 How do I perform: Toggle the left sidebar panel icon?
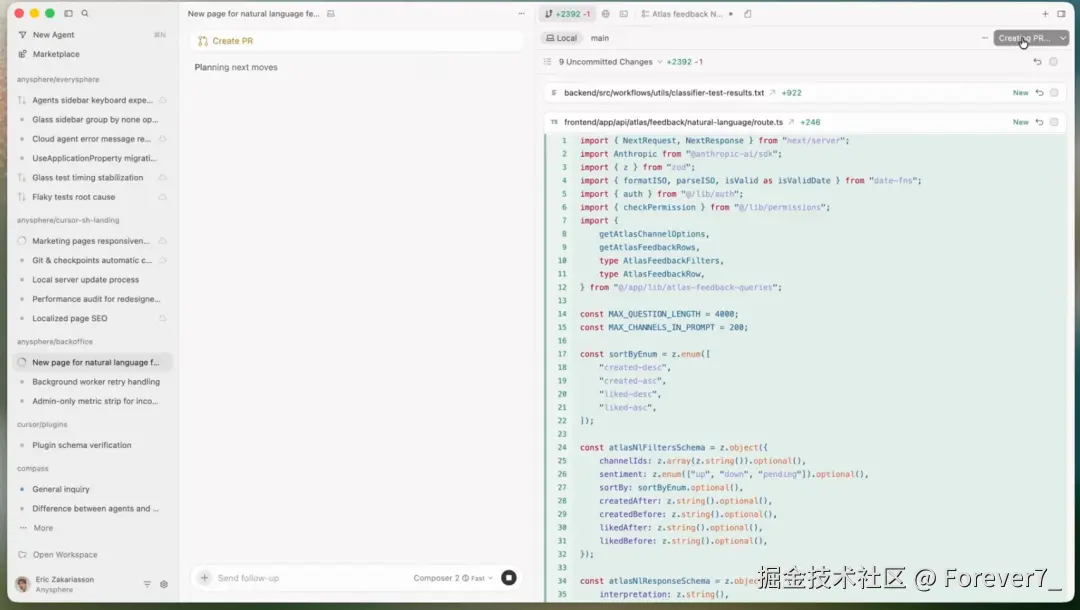(x=68, y=13)
